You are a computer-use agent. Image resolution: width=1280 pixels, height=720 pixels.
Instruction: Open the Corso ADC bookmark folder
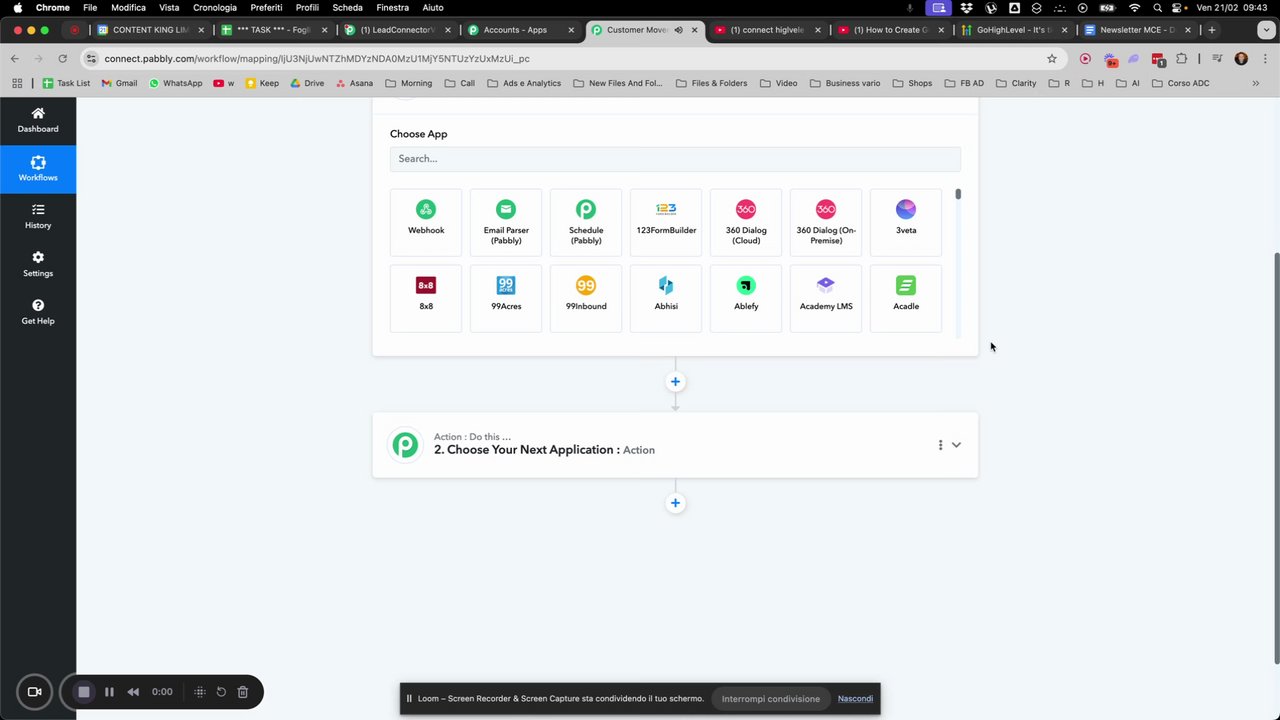pos(1180,83)
